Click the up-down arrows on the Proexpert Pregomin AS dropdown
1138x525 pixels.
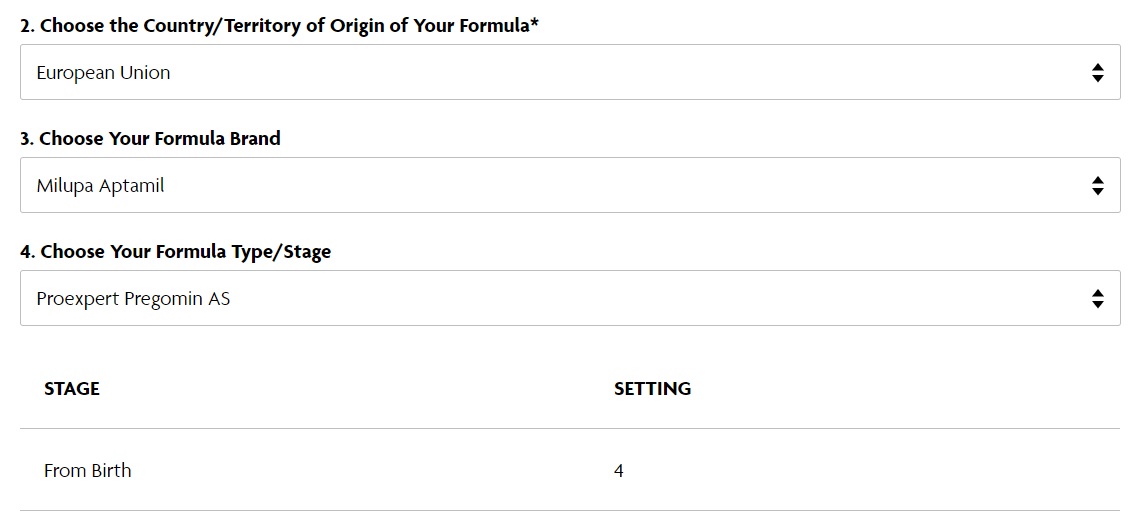pyautogui.click(x=1097, y=298)
